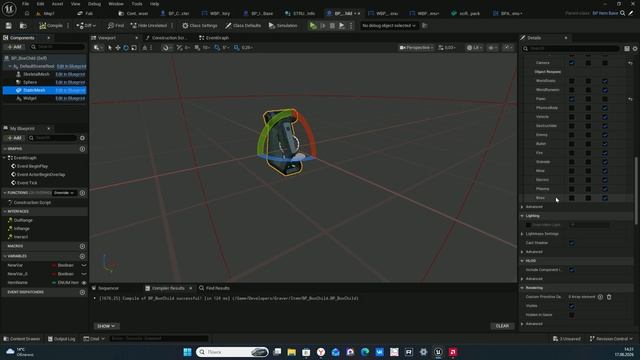Image resolution: width=640 pixels, height=360 pixels.
Task: Open the Diff dropdown in the toolbar
Action: (x=86, y=25)
